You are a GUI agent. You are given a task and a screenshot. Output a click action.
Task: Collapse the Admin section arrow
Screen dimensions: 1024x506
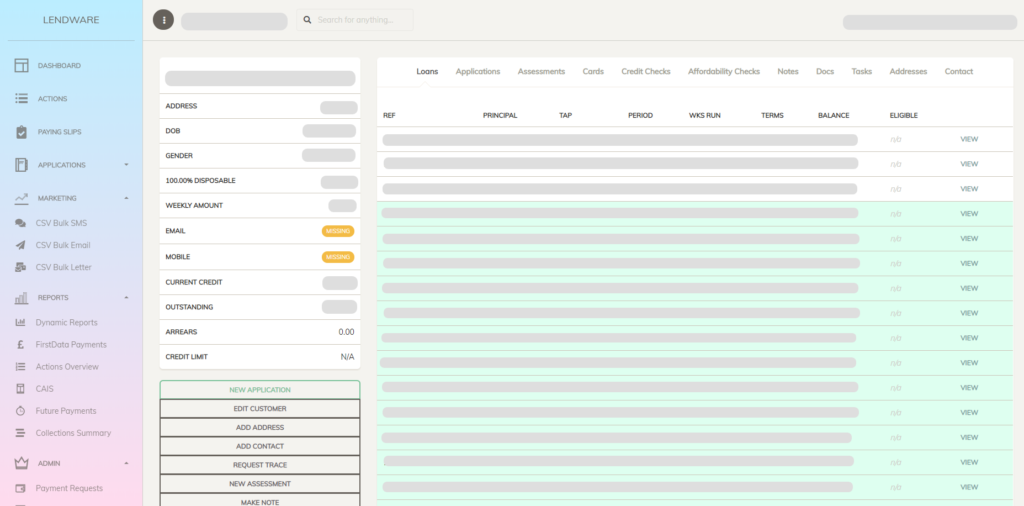point(127,463)
